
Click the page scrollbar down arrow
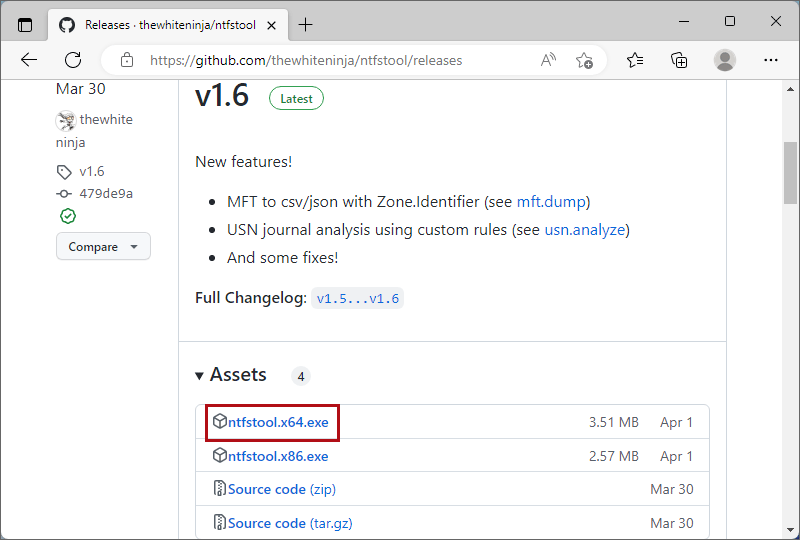[790, 530]
